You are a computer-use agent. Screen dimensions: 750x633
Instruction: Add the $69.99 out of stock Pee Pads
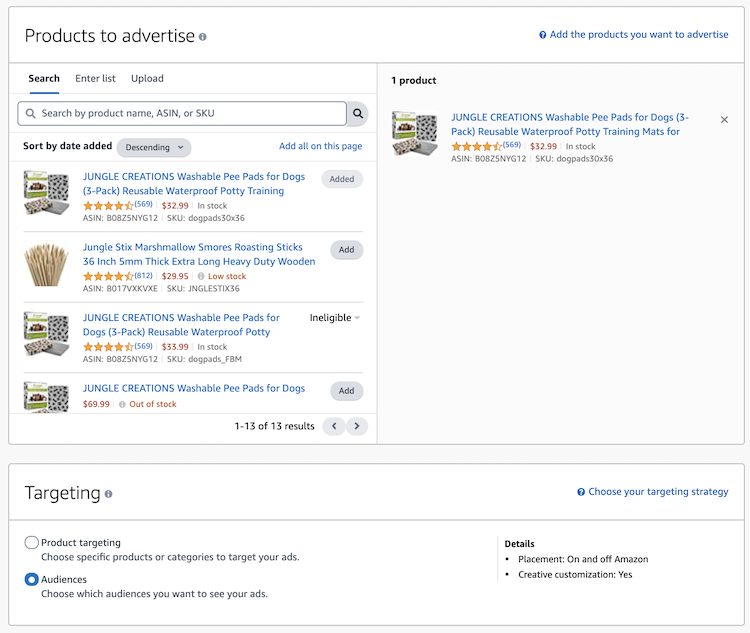point(346,391)
